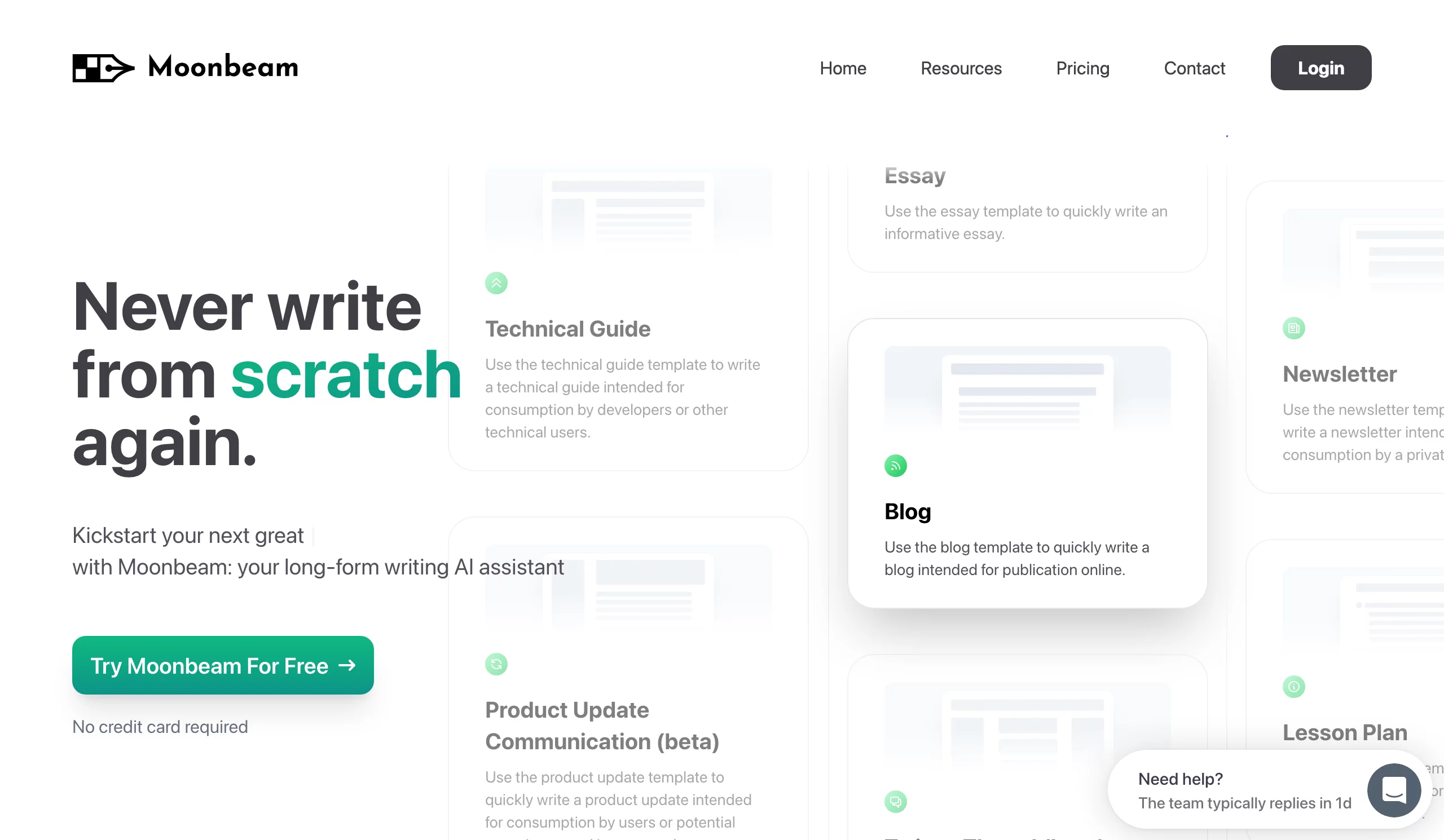Select the Lesson Plan template icon
This screenshot has height=840, width=1444.
pyautogui.click(x=1294, y=686)
